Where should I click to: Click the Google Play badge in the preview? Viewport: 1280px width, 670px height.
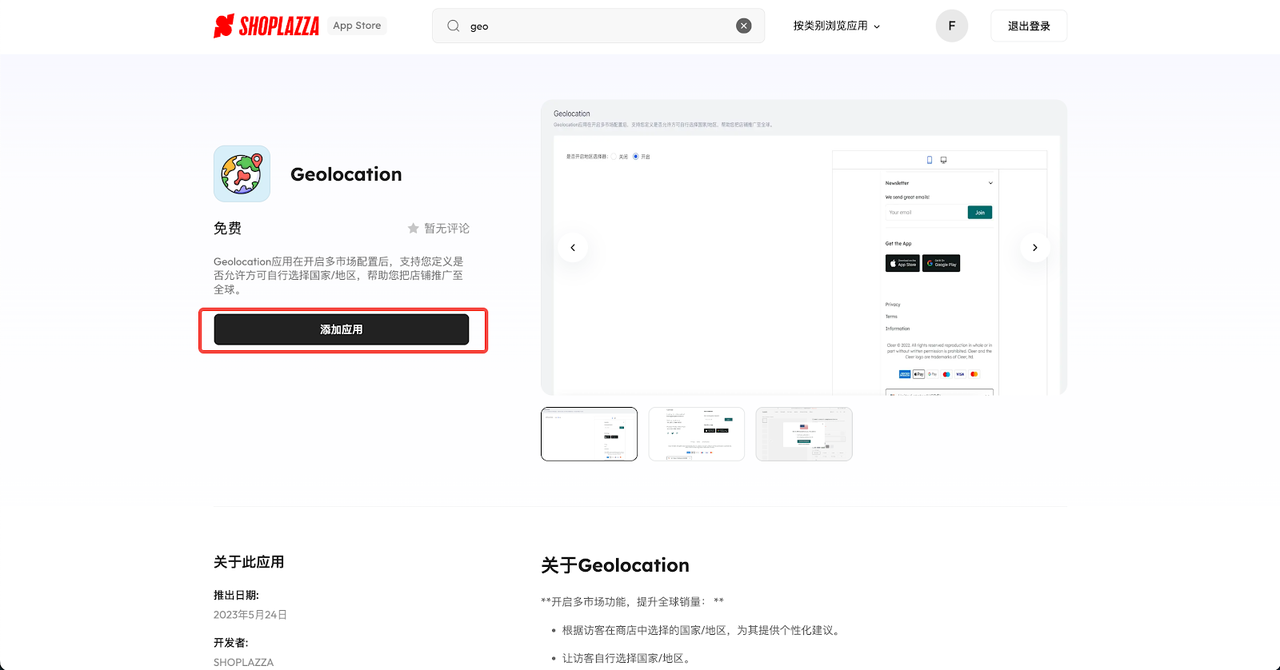click(941, 263)
